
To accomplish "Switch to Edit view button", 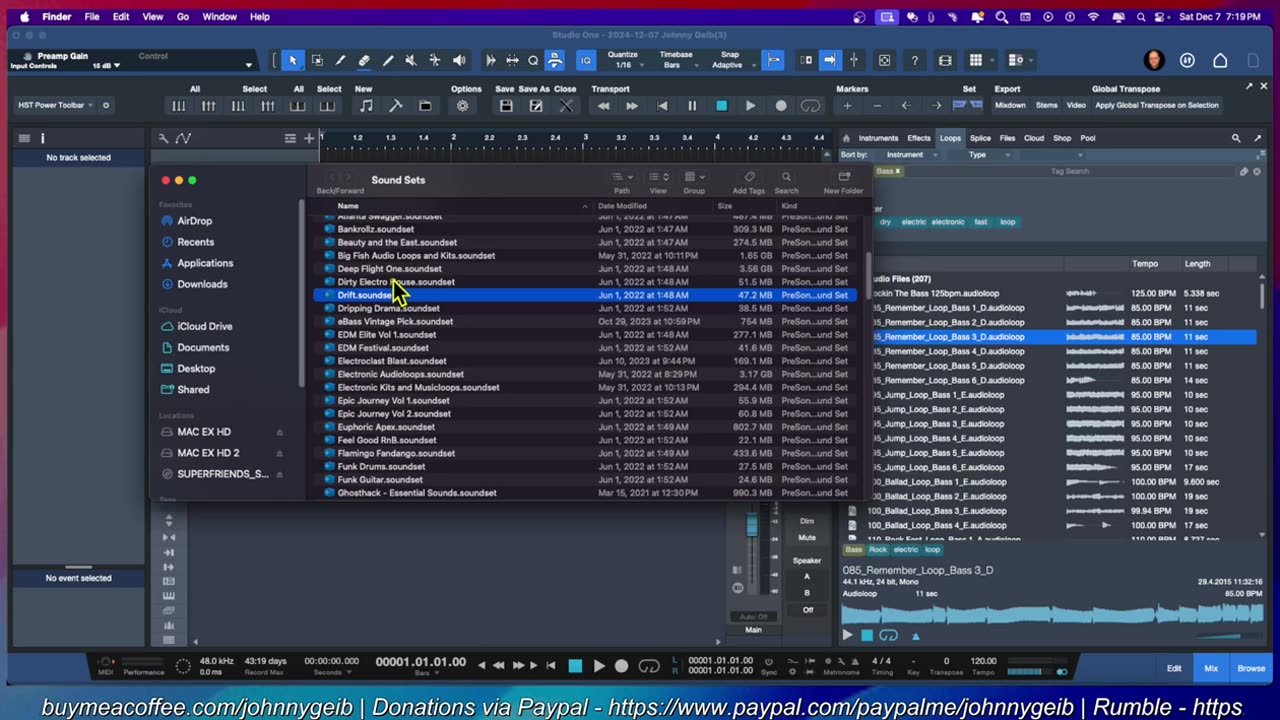I will [1174, 668].
